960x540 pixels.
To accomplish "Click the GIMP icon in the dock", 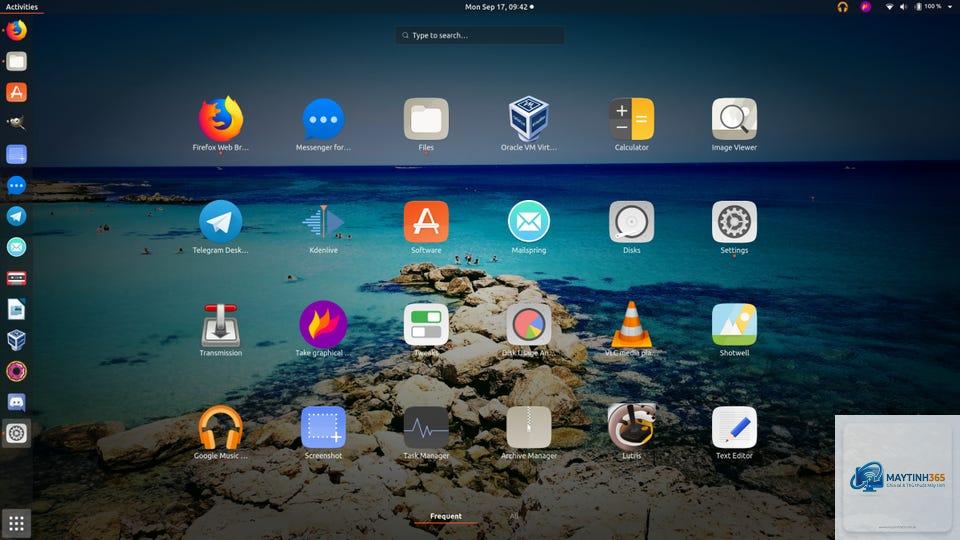I will coord(17,123).
